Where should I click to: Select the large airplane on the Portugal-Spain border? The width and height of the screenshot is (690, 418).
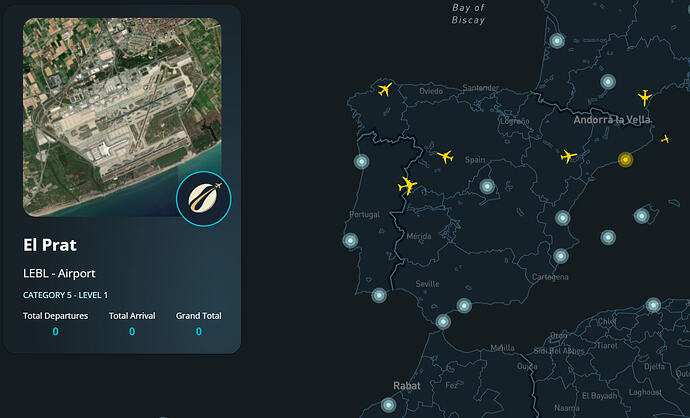click(407, 185)
